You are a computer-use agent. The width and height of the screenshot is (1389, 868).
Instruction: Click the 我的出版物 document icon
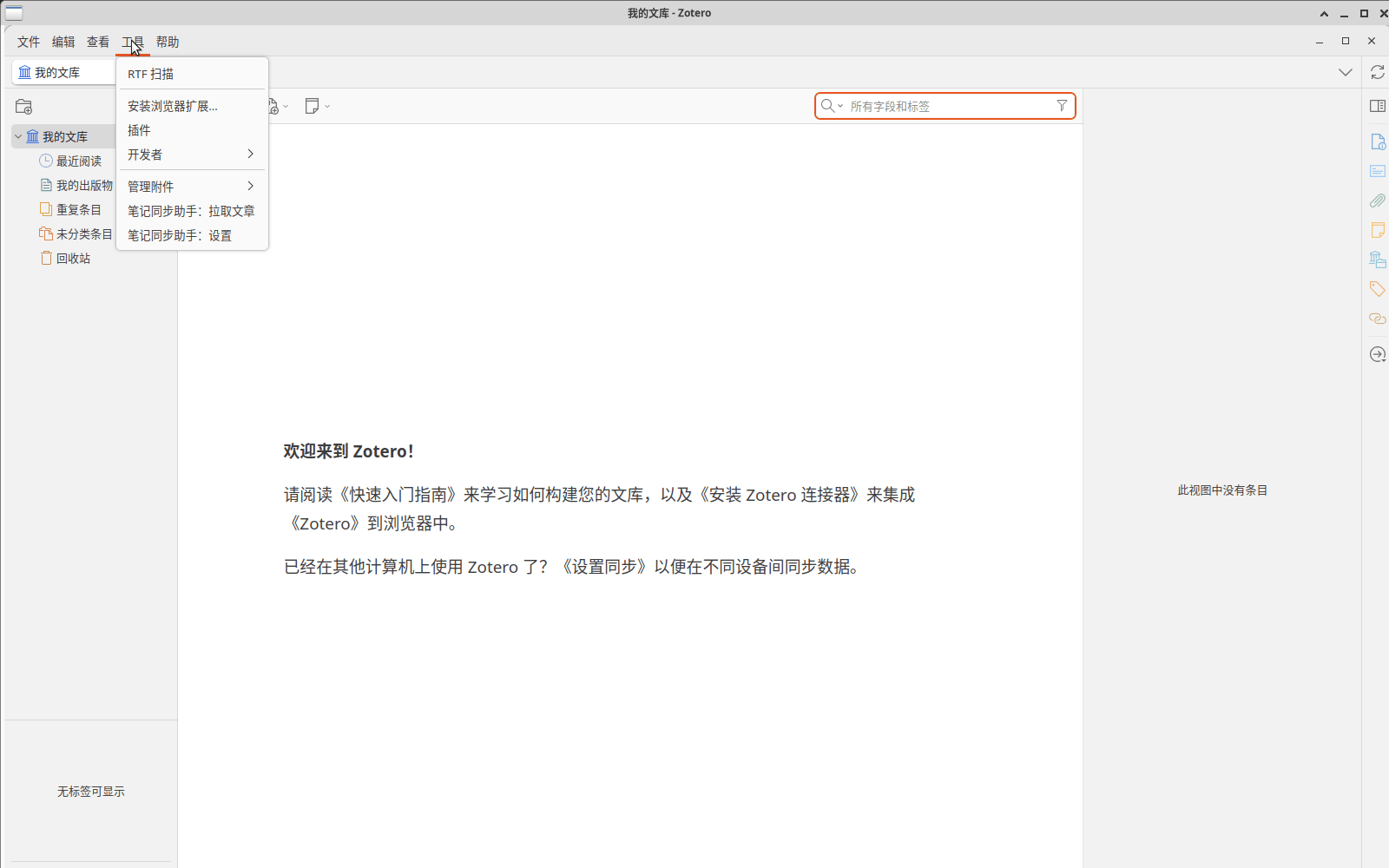[x=46, y=185]
